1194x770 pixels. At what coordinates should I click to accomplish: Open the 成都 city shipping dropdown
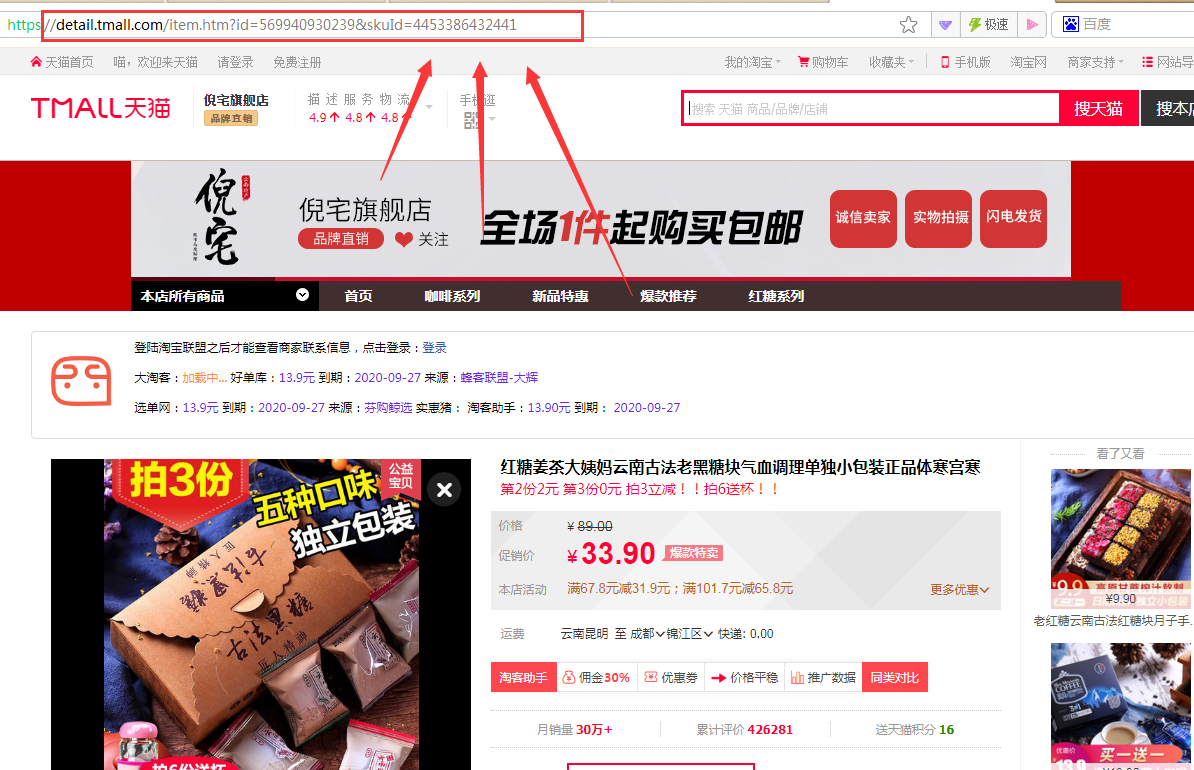pyautogui.click(x=648, y=634)
